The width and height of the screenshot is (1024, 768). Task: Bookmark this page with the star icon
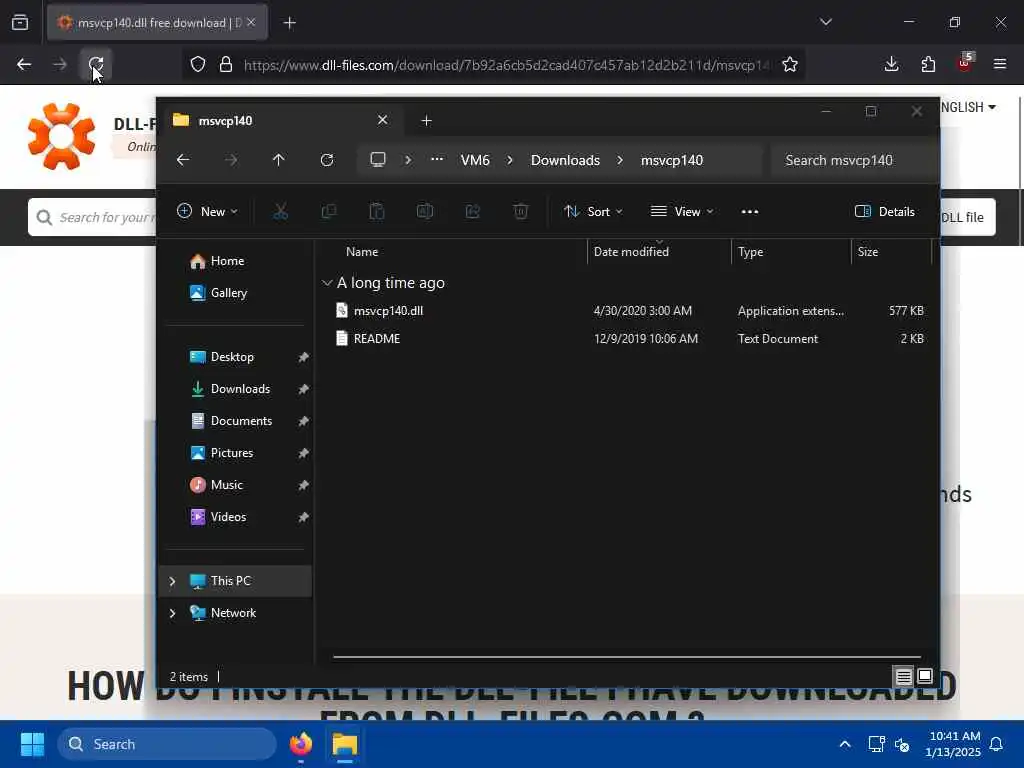[x=790, y=64]
